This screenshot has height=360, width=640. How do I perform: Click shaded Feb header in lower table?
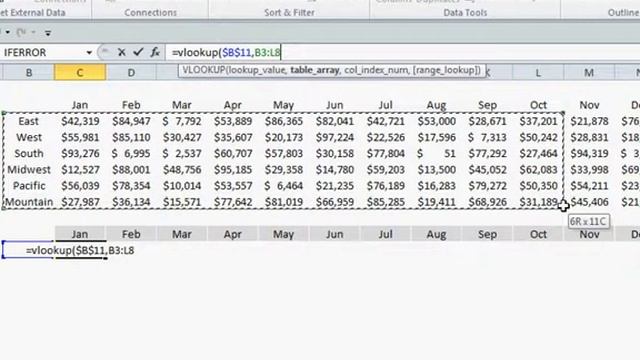click(x=131, y=234)
